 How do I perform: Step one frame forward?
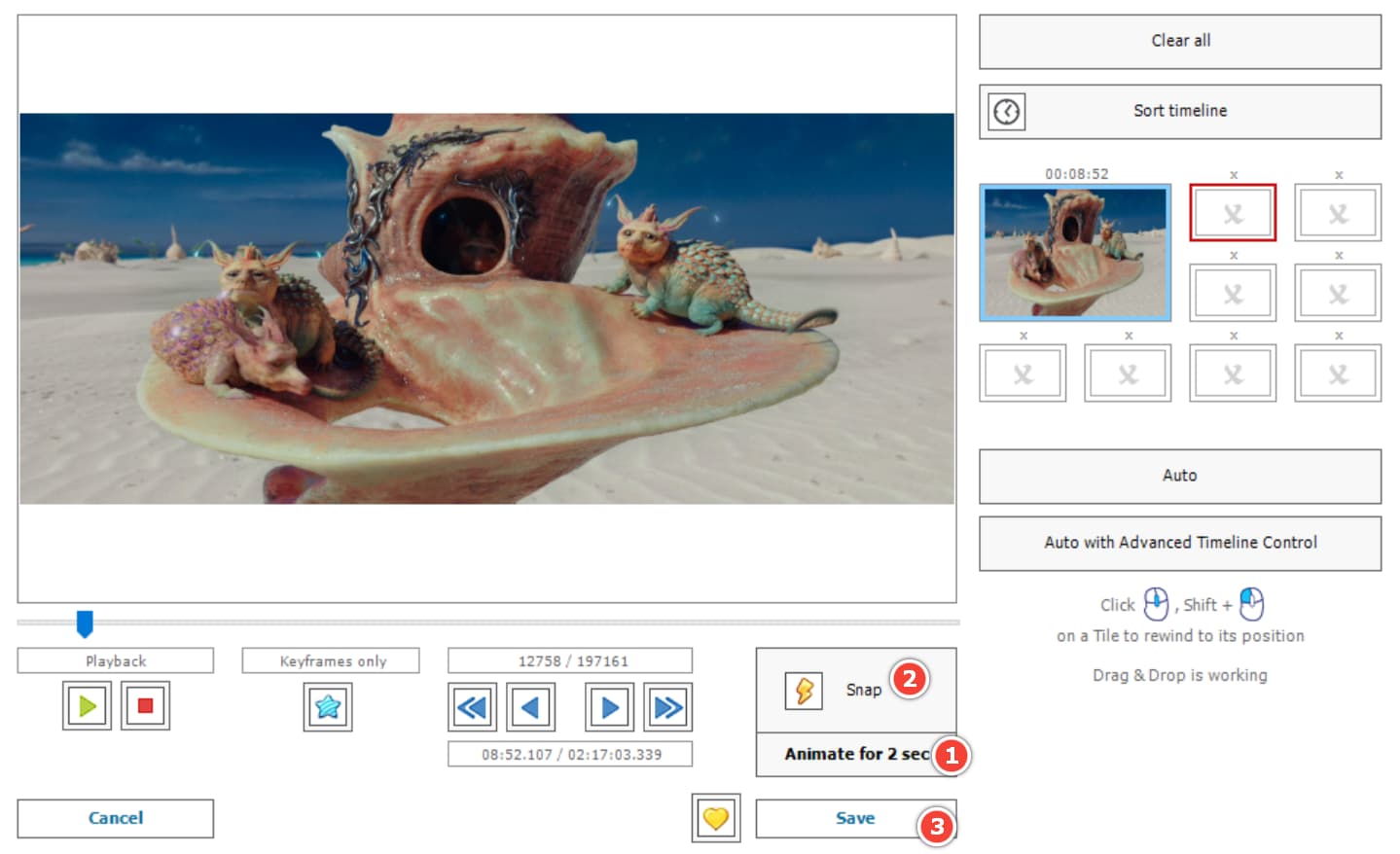coord(610,706)
